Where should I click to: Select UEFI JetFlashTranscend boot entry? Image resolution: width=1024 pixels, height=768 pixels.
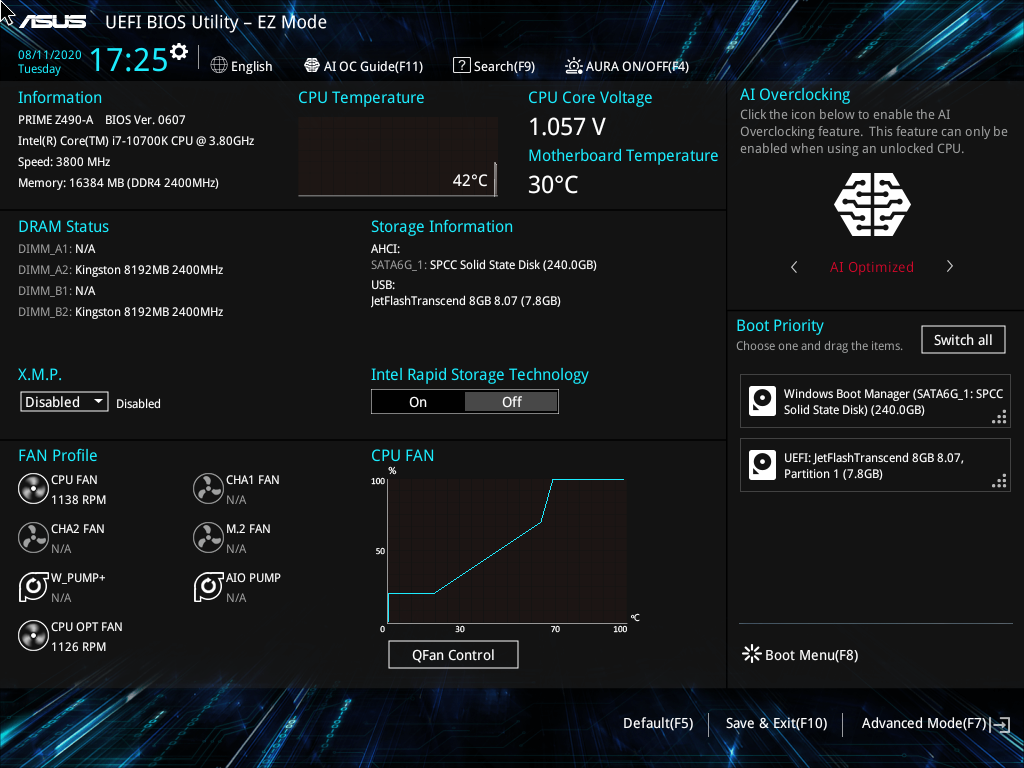[875, 465]
